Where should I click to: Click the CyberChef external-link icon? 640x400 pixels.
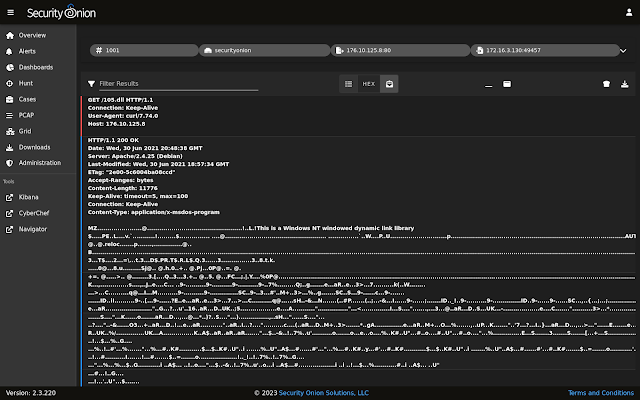(x=9, y=213)
